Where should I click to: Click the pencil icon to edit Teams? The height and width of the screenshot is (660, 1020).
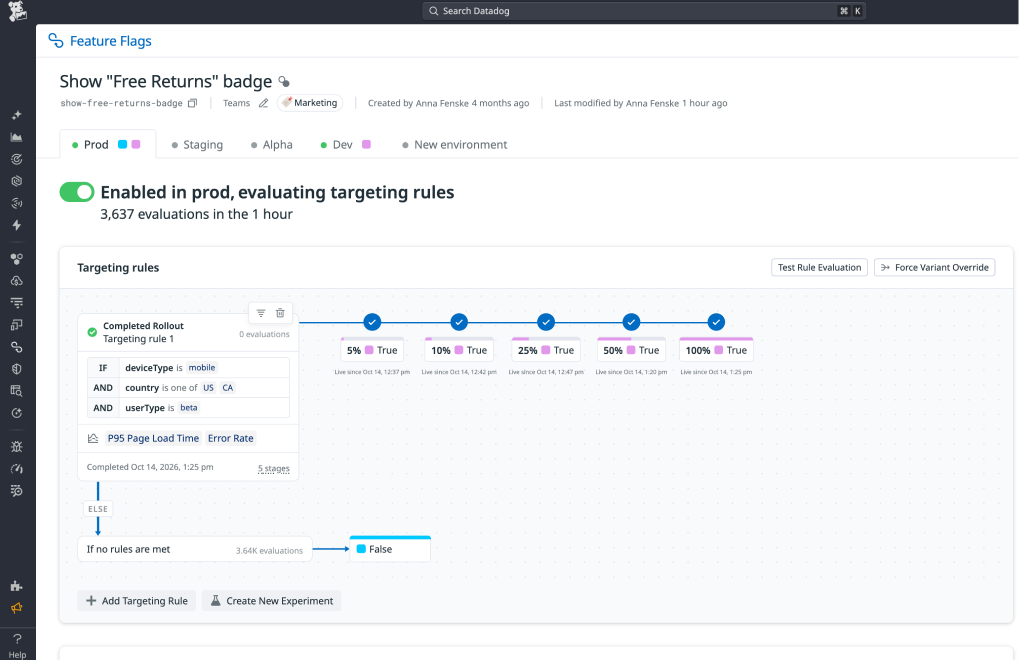tap(263, 103)
